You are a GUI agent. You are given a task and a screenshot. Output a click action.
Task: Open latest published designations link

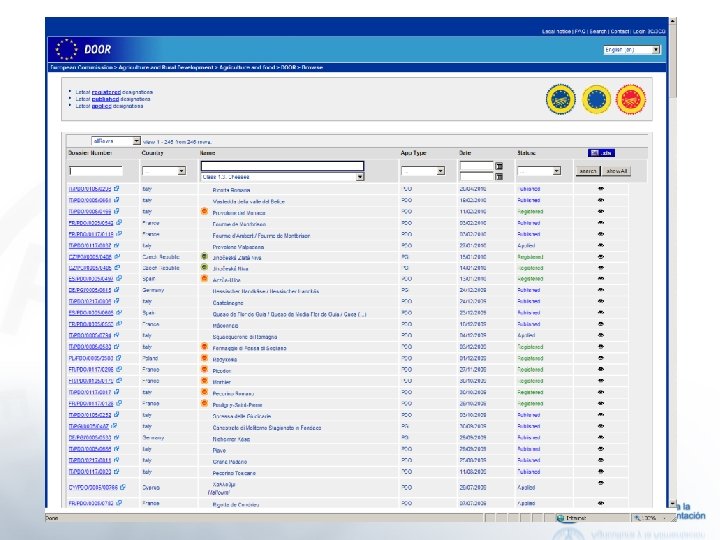[x=105, y=99]
